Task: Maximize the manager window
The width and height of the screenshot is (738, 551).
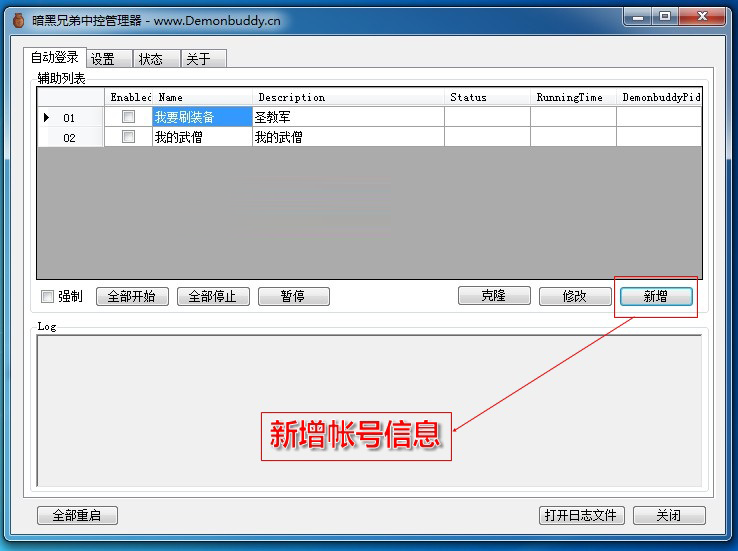Action: (665, 17)
